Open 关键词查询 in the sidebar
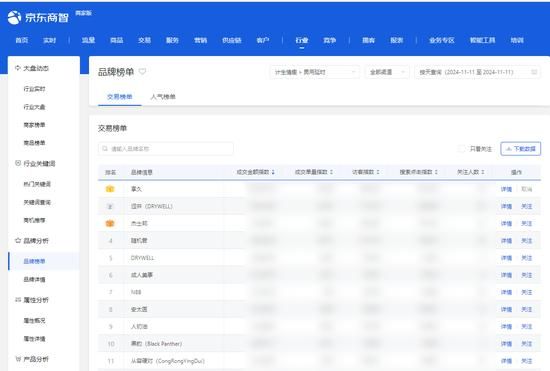 tap(37, 202)
